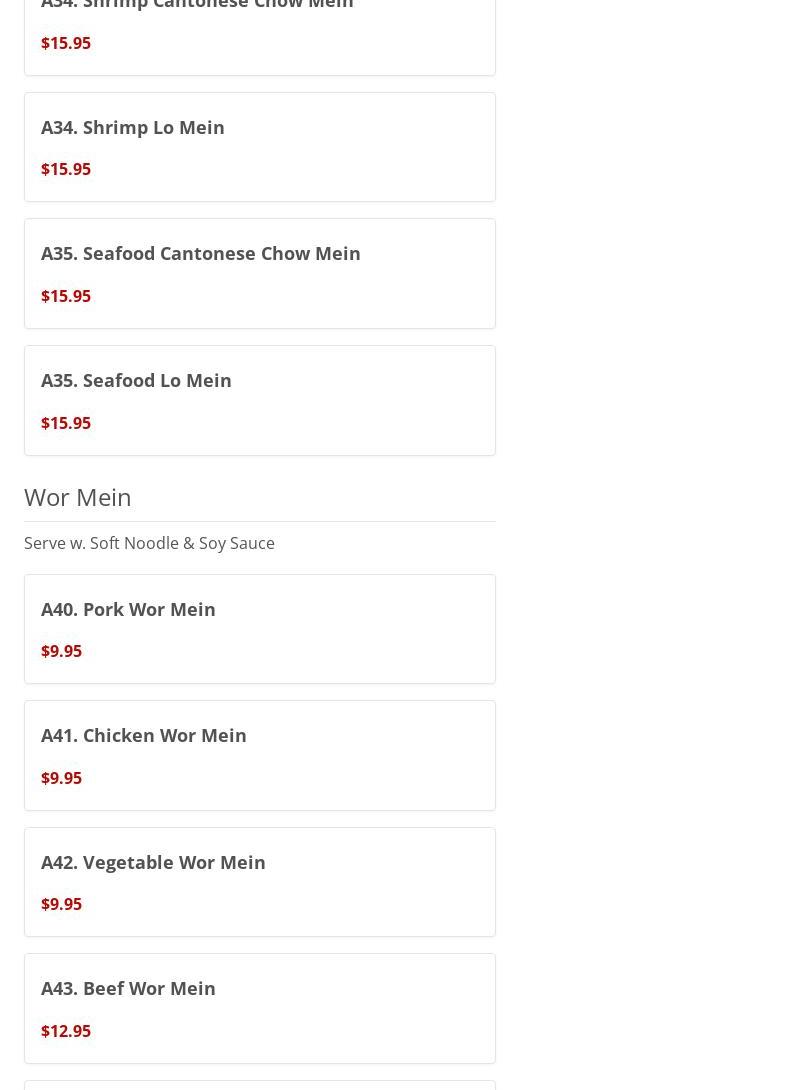
Task: Pick A43. Beef Wor Mein
Action: click(x=128, y=988)
